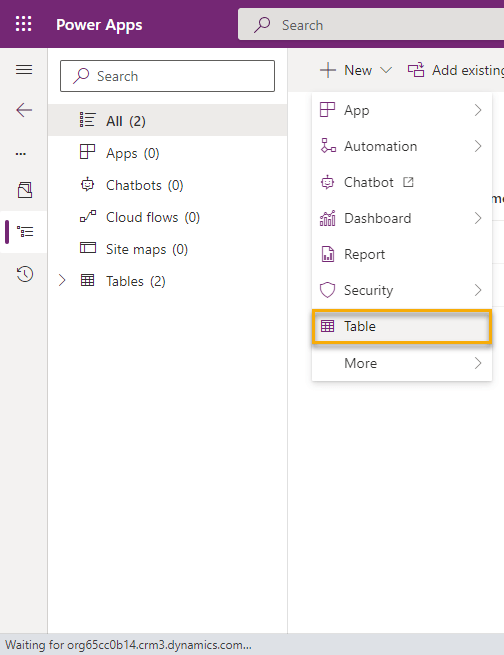Screen dimensions: 504x655
Task: Open the New dropdown chevron
Action: (386, 70)
